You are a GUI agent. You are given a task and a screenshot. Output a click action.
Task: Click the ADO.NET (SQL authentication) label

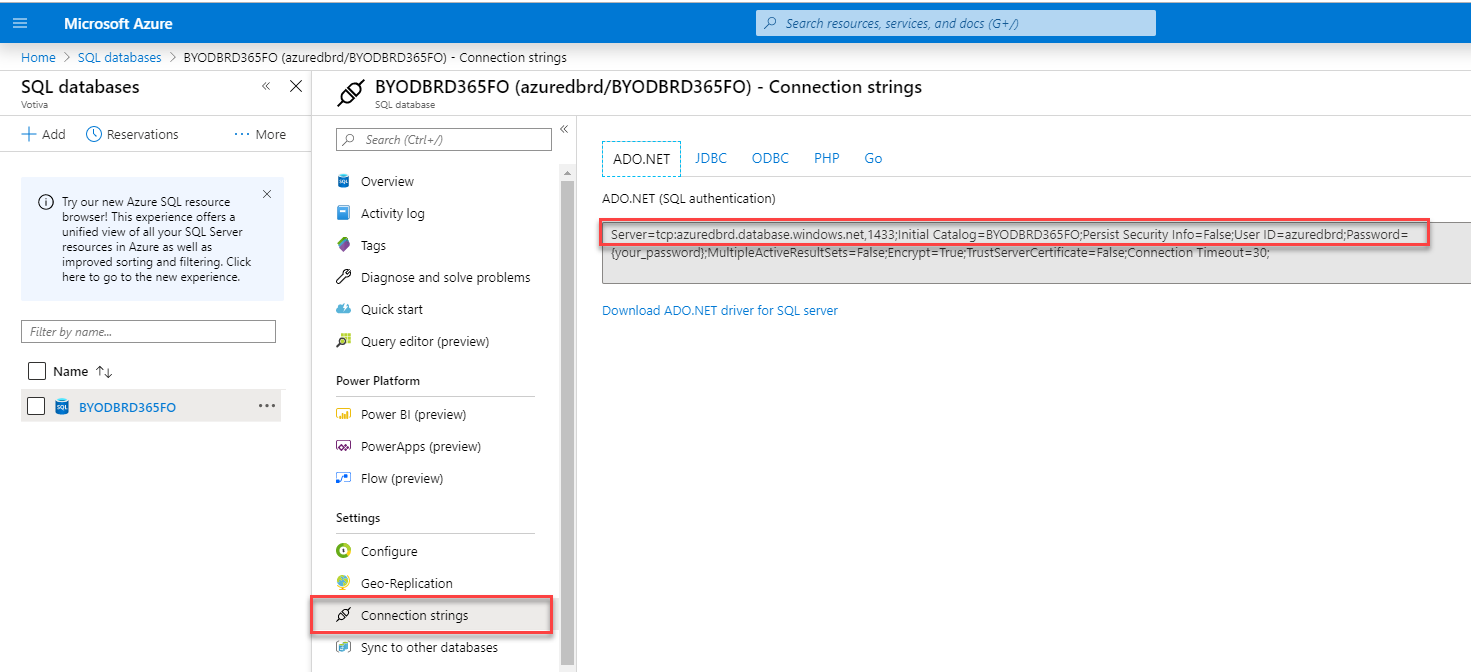click(x=688, y=198)
